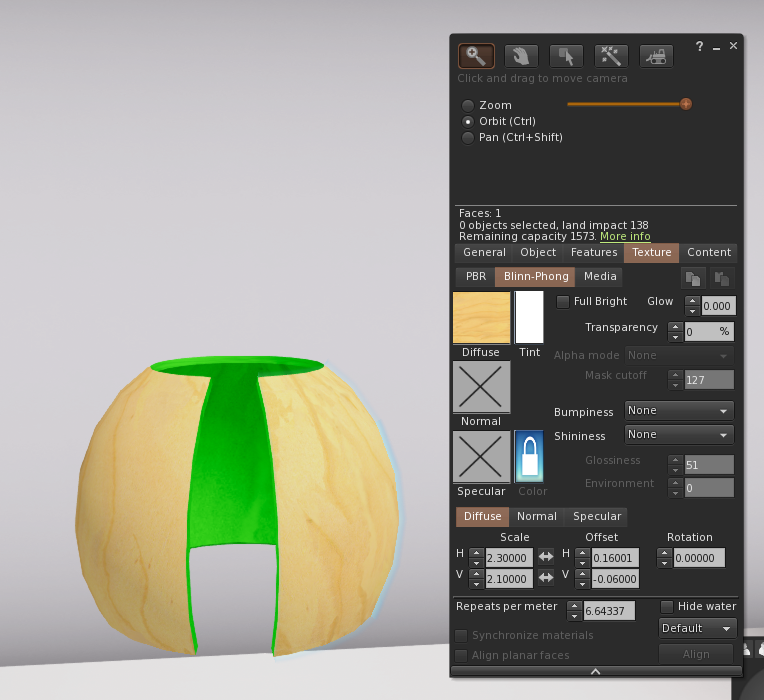Open the Shininess dropdown

coord(679,434)
